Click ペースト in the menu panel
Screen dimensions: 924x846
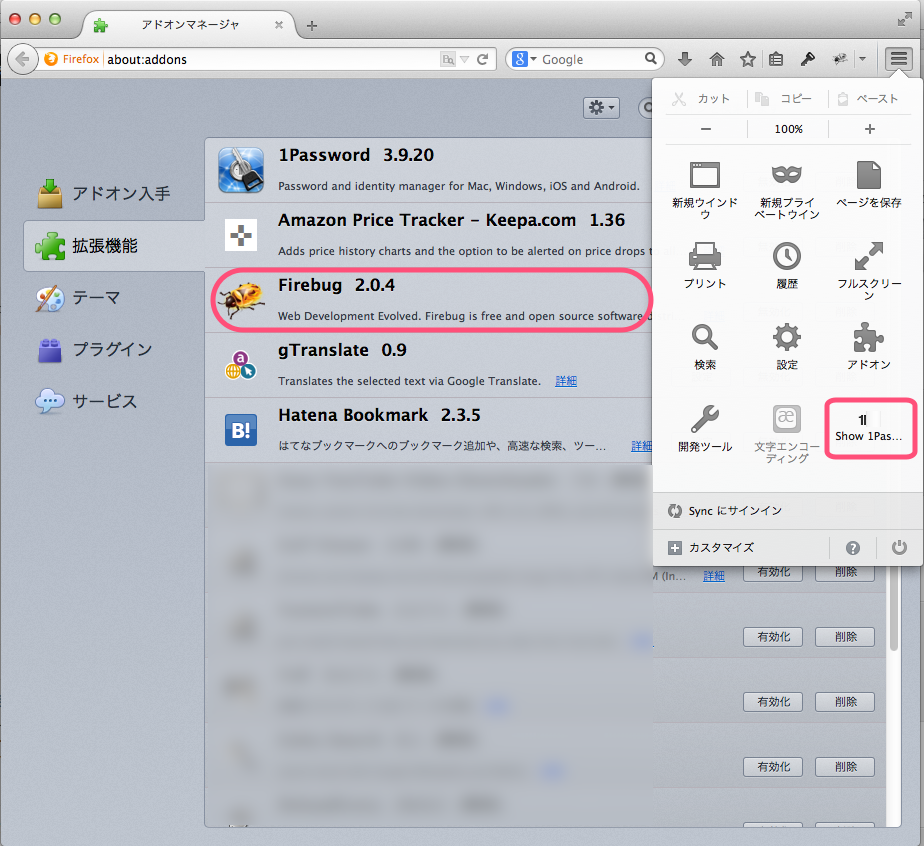pyautogui.click(x=869, y=98)
